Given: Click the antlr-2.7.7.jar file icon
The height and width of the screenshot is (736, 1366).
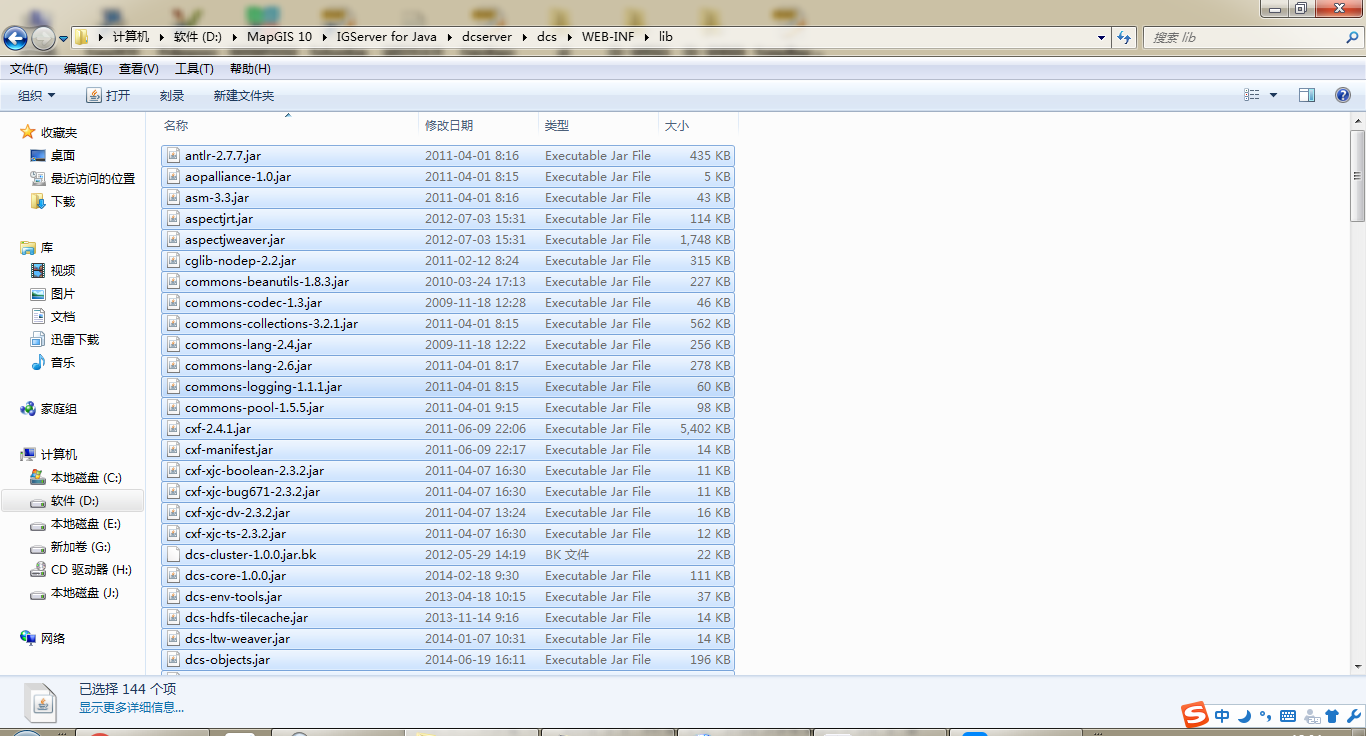Looking at the screenshot, I should click(173, 155).
